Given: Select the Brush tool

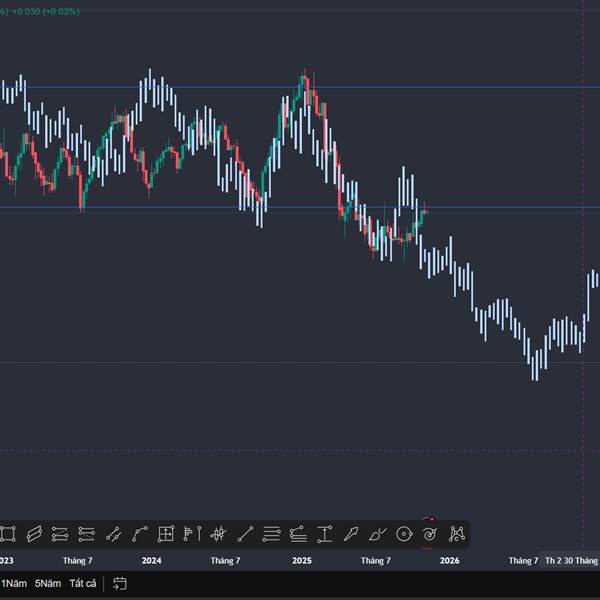Looking at the screenshot, I should pos(377,533).
